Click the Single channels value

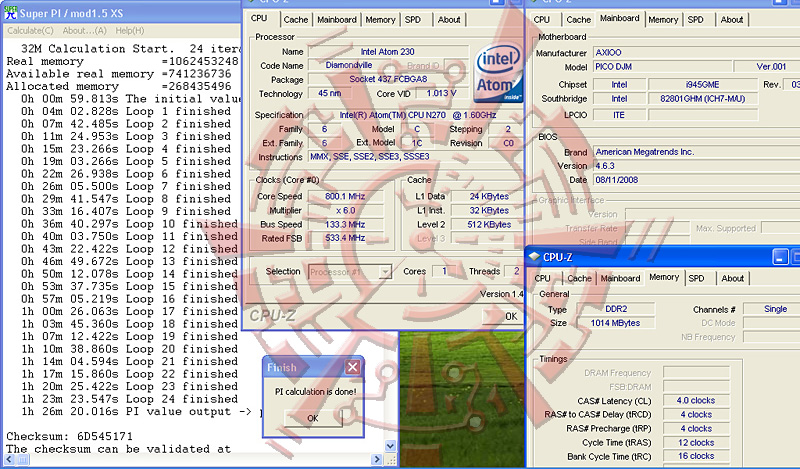click(771, 309)
